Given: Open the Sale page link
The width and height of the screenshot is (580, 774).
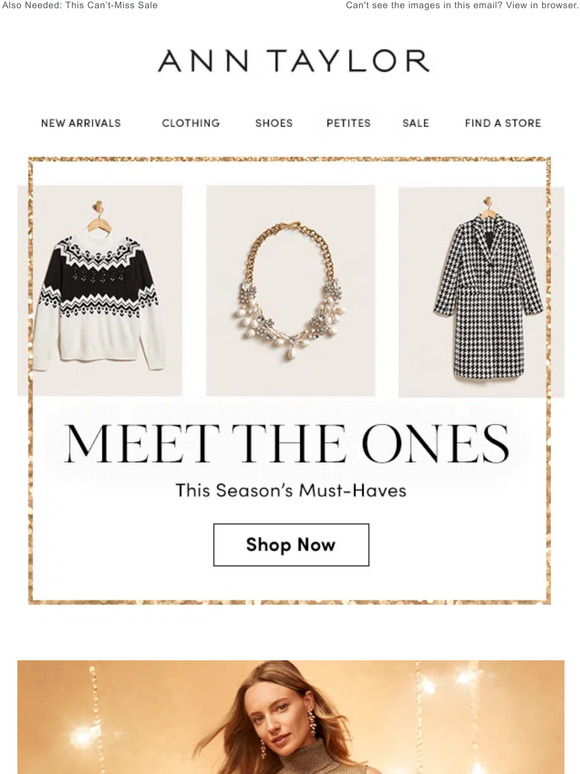Looking at the screenshot, I should point(416,123).
